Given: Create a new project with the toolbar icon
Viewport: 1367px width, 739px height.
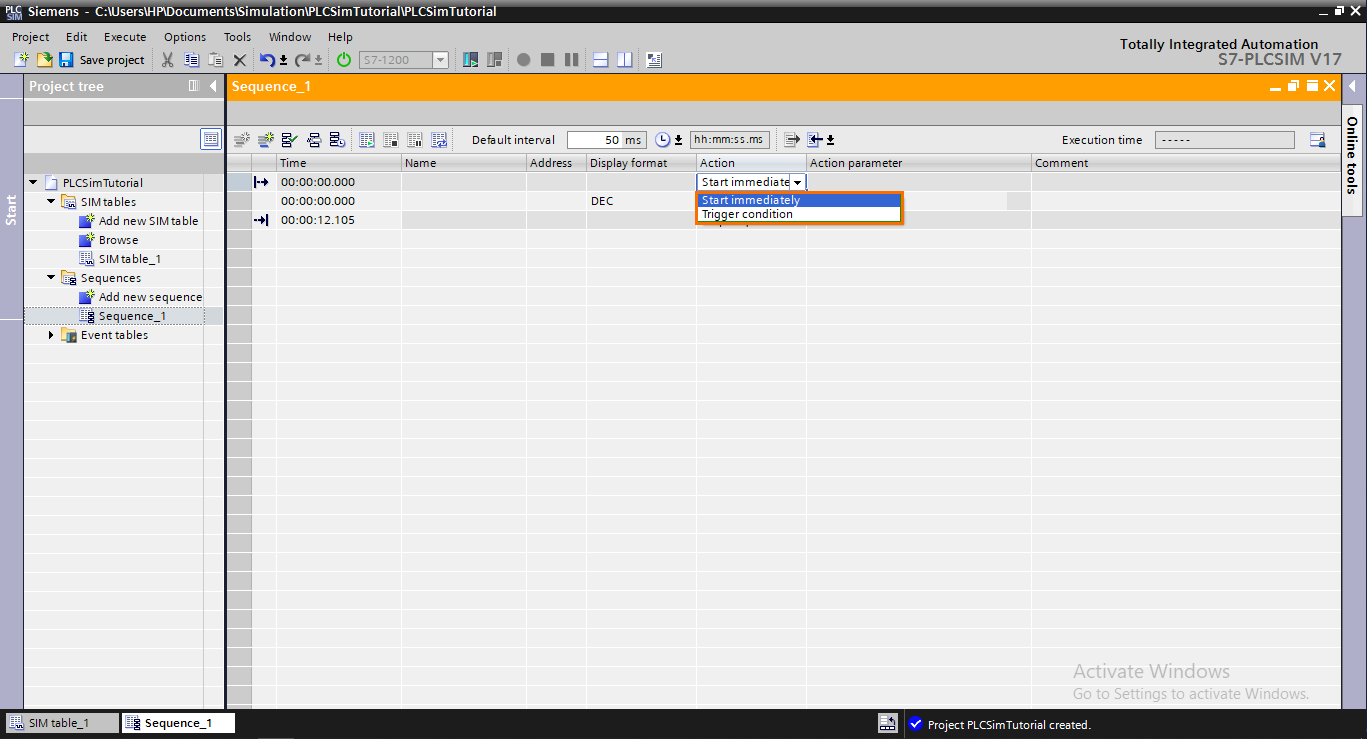Looking at the screenshot, I should tap(21, 60).
